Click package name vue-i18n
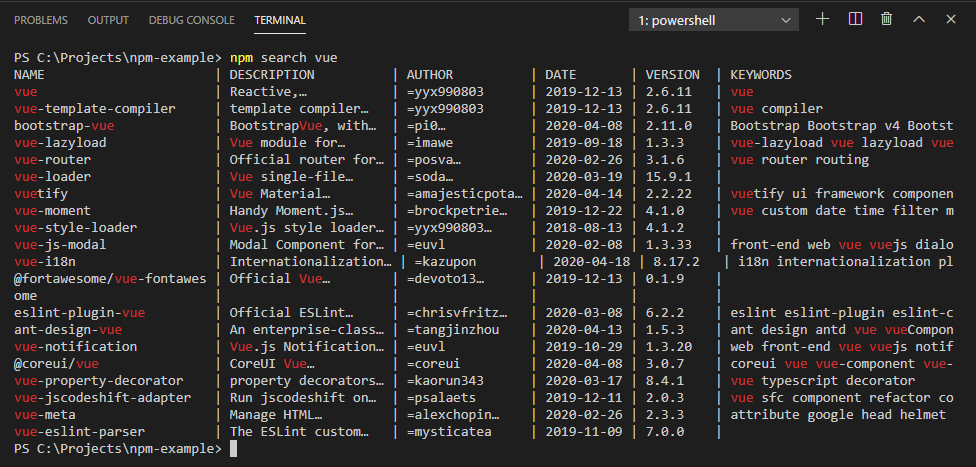 tap(45, 262)
